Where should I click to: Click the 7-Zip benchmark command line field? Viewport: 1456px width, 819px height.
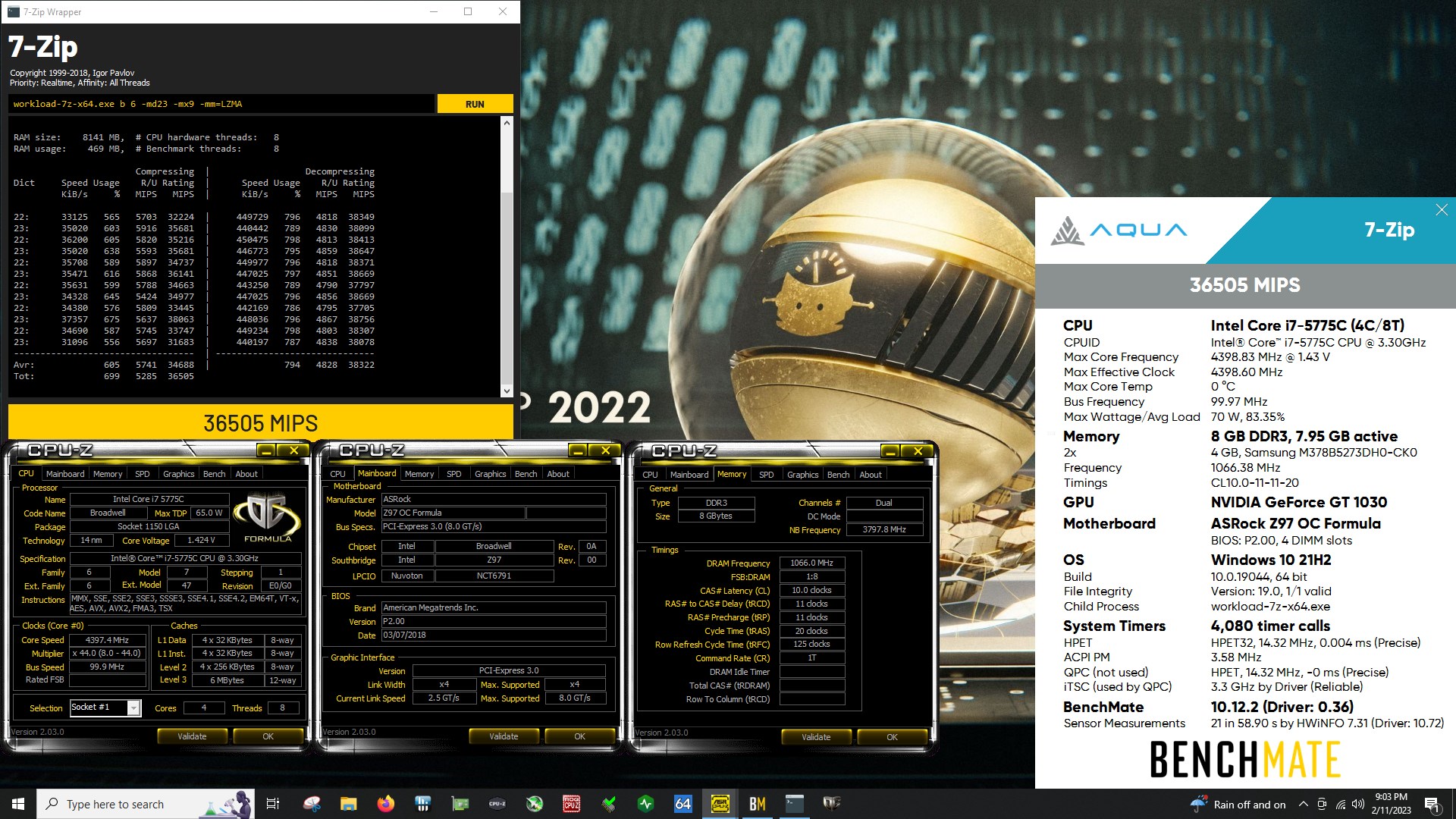pyautogui.click(x=221, y=104)
